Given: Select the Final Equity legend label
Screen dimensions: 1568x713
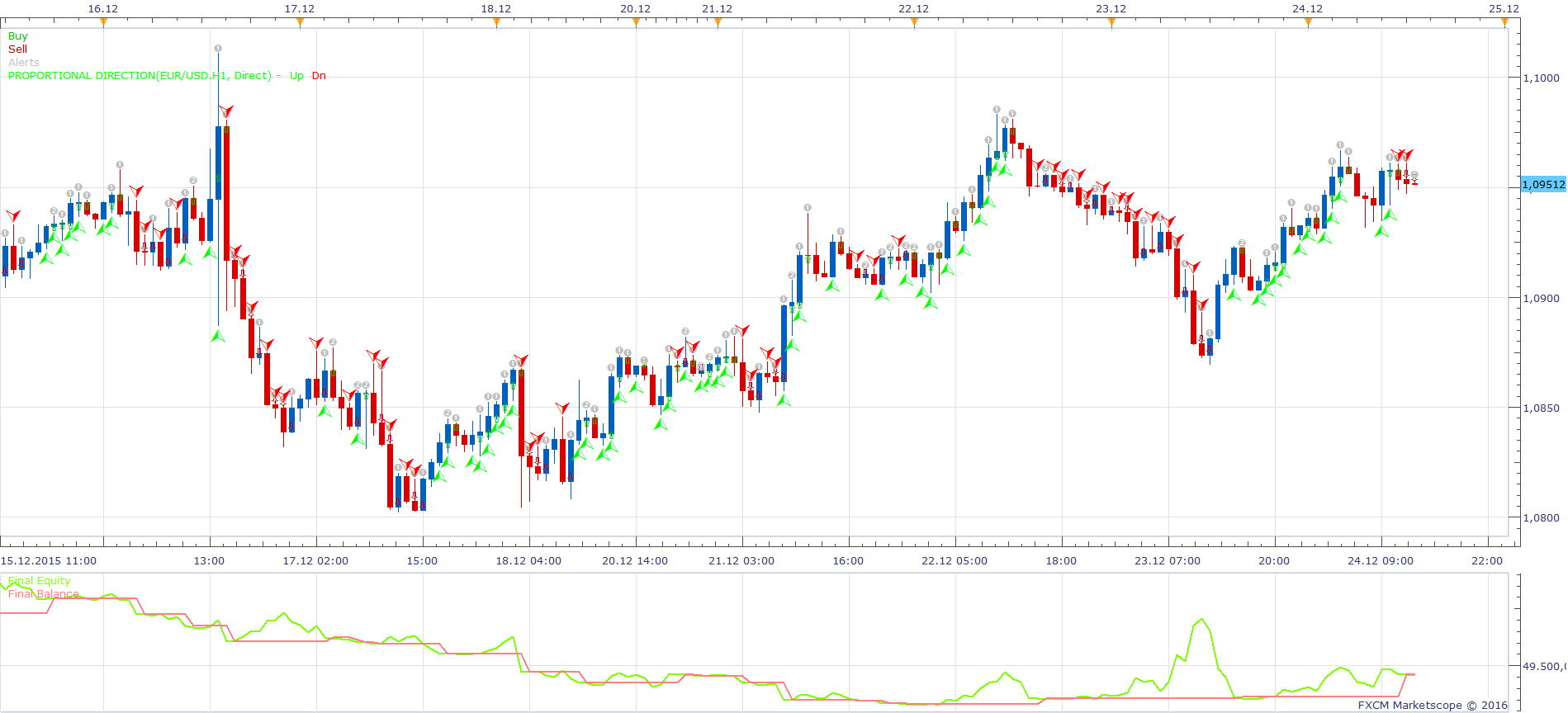Looking at the screenshot, I should point(39,581).
